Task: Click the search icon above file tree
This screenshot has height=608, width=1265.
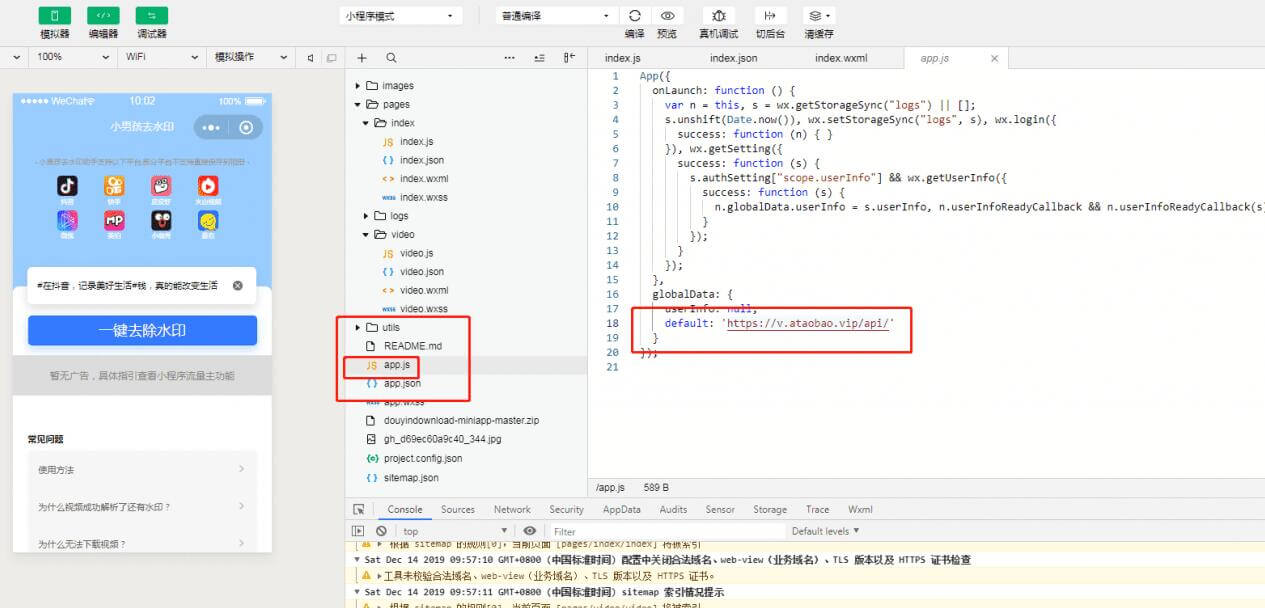Action: pos(391,58)
